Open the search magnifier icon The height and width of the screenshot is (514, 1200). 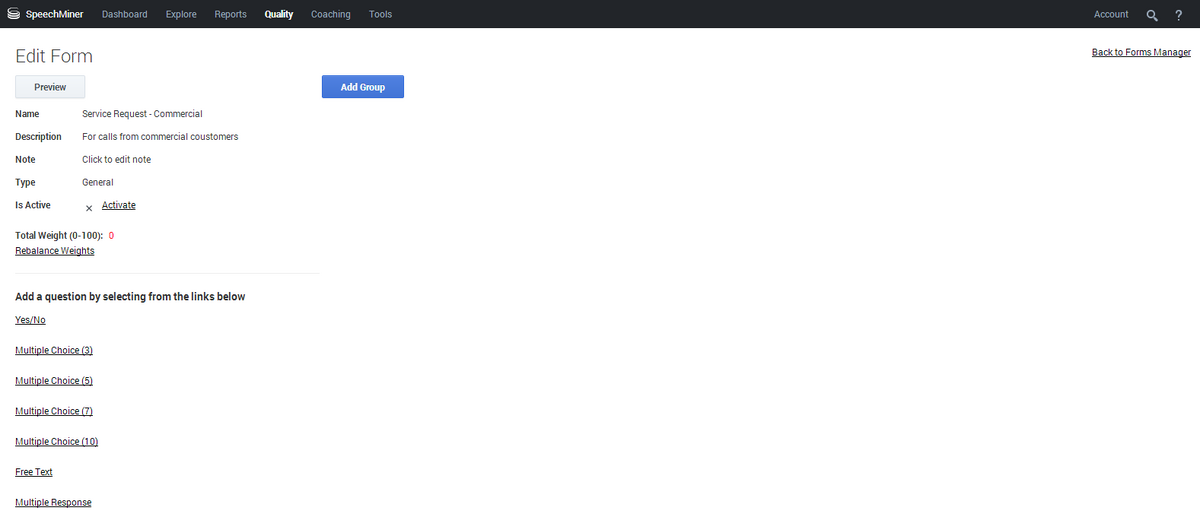[x=1152, y=15]
